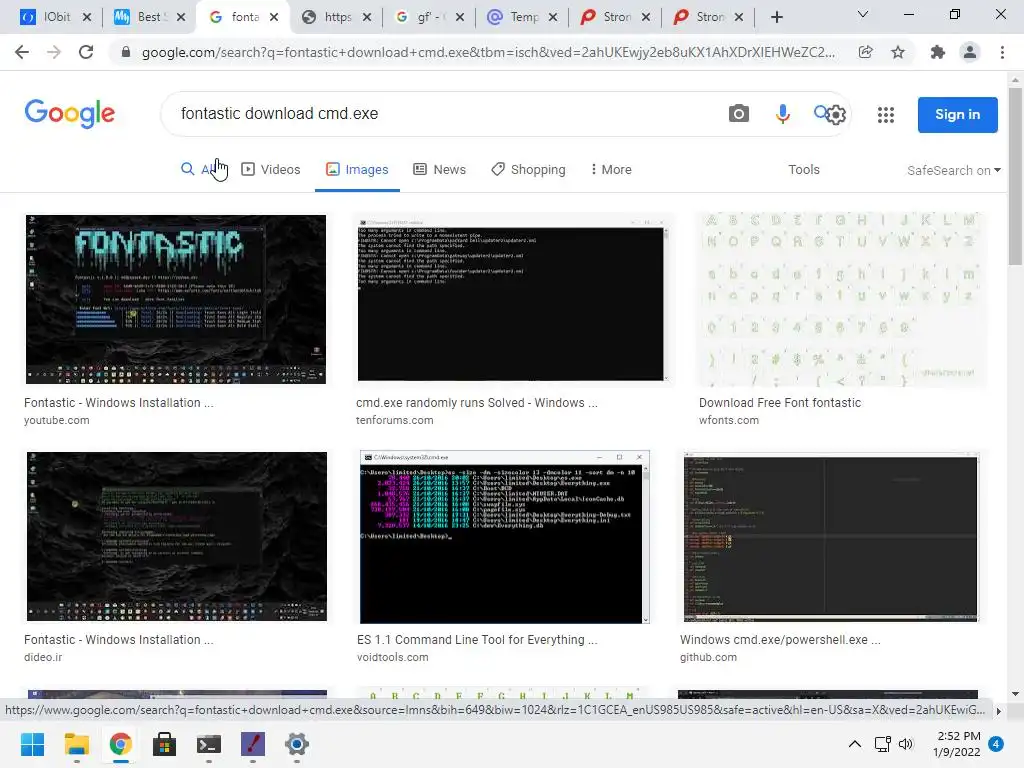Open Windows cmd.exe/powershell.exe github link

[780, 639]
